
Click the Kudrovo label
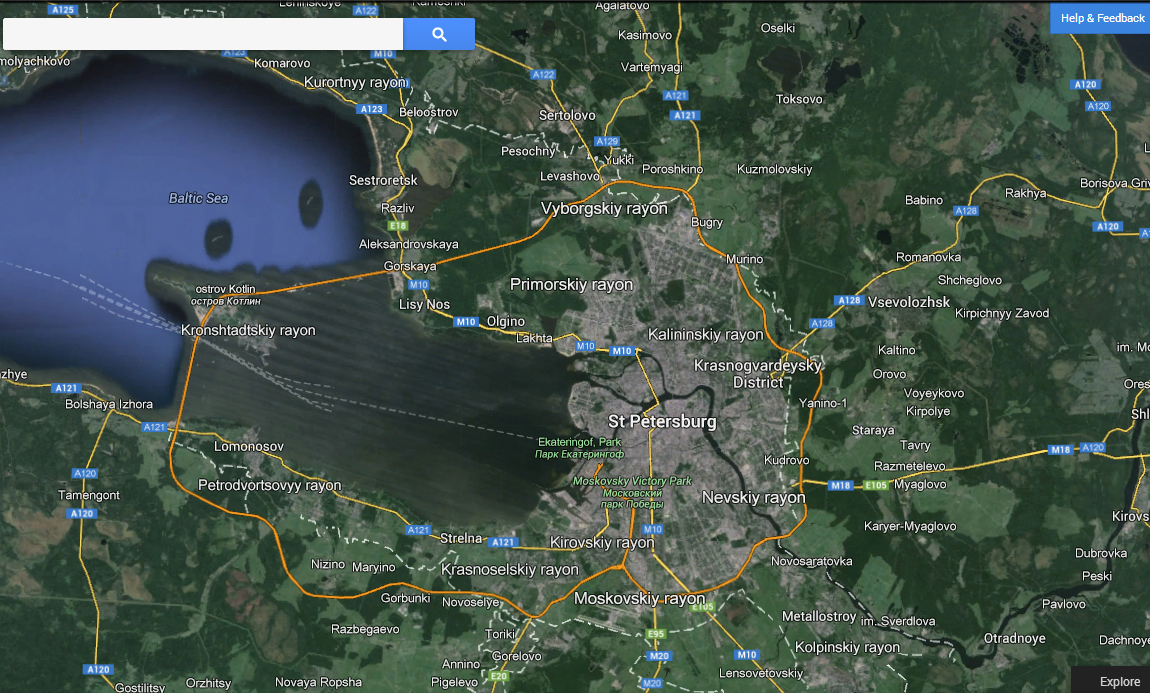point(786,461)
